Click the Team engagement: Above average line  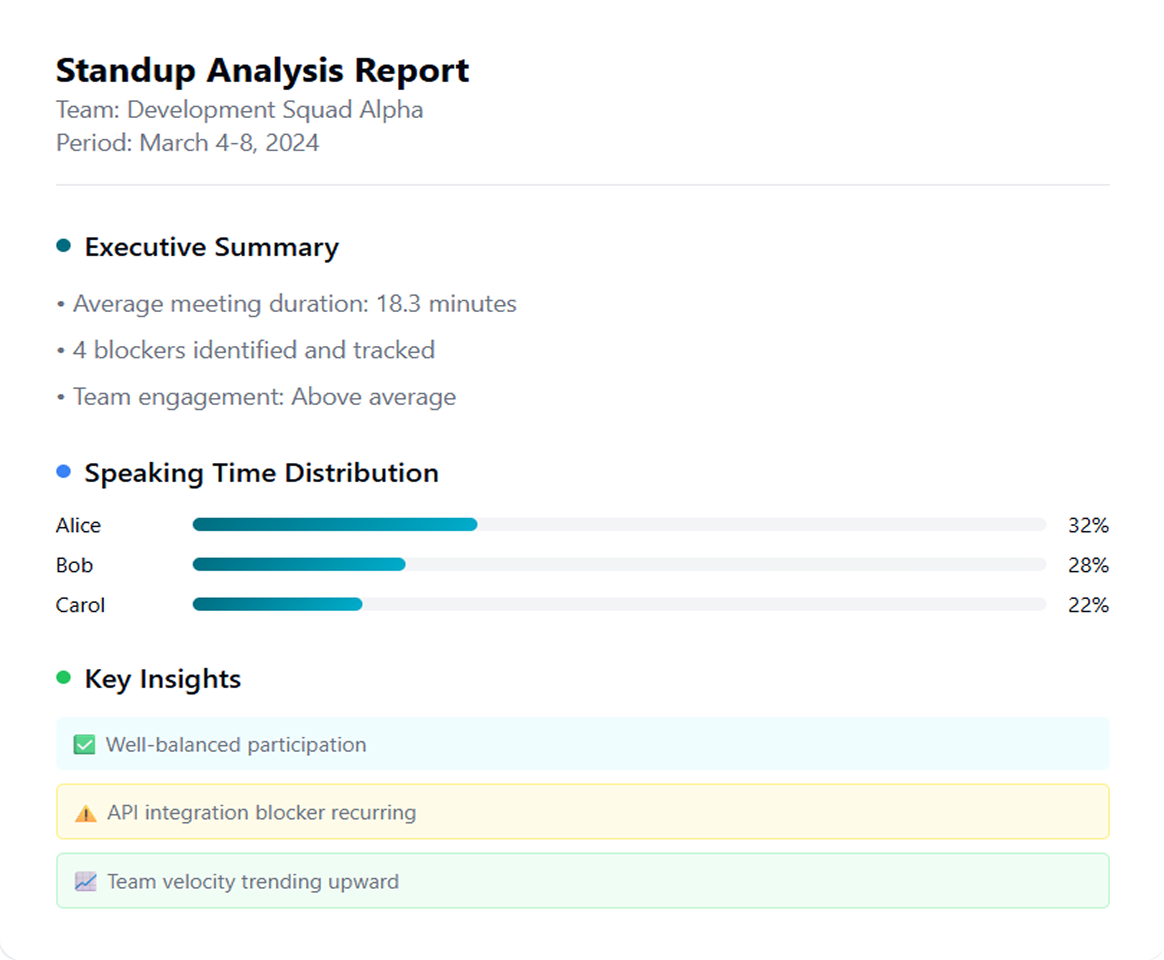coord(256,397)
